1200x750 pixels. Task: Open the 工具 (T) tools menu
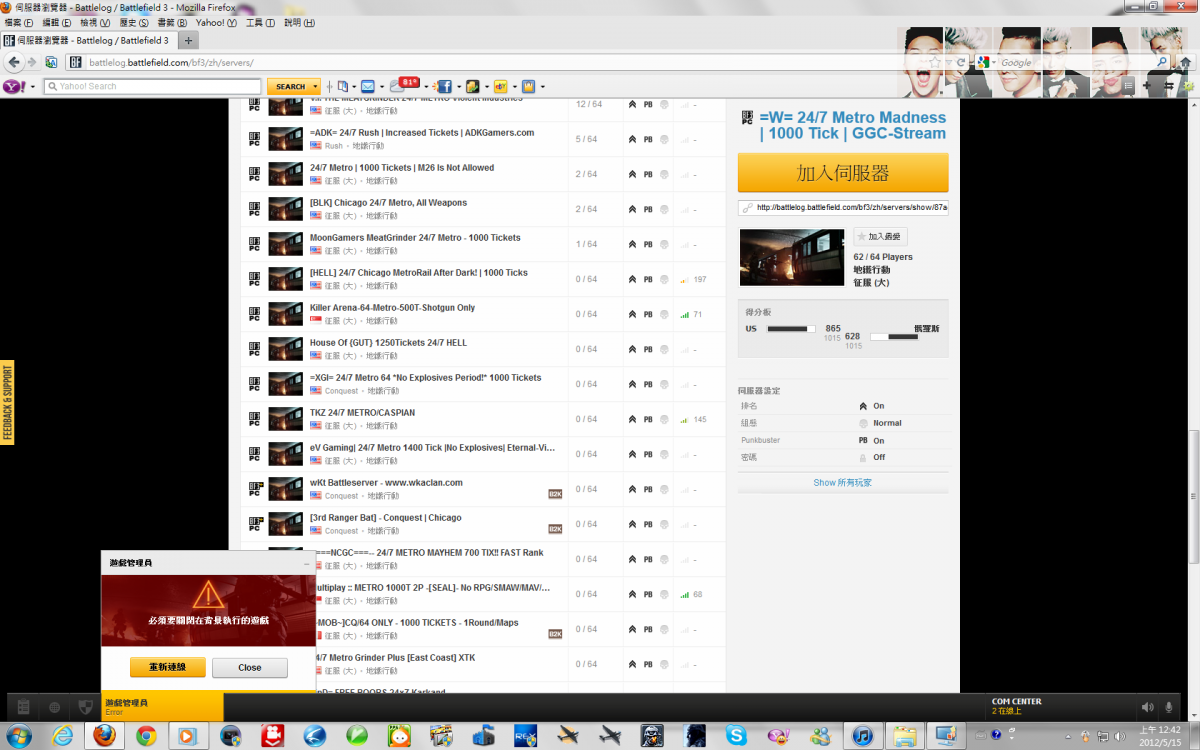point(260,22)
